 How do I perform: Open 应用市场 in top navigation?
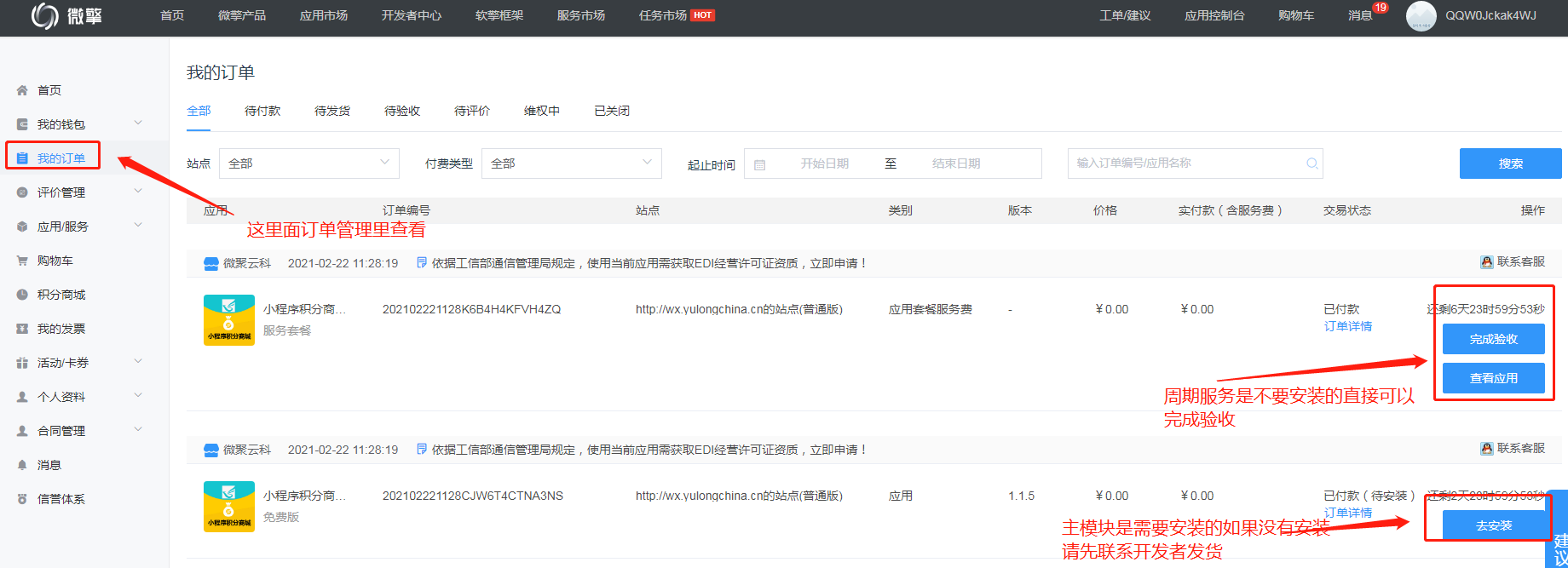coord(324,15)
